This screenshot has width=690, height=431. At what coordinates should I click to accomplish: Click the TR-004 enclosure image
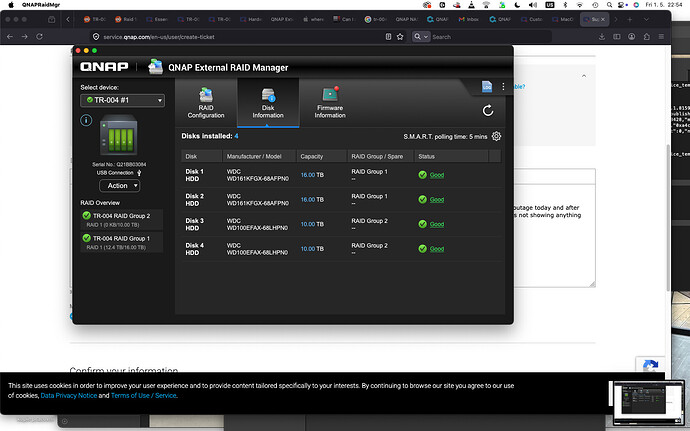pos(119,135)
